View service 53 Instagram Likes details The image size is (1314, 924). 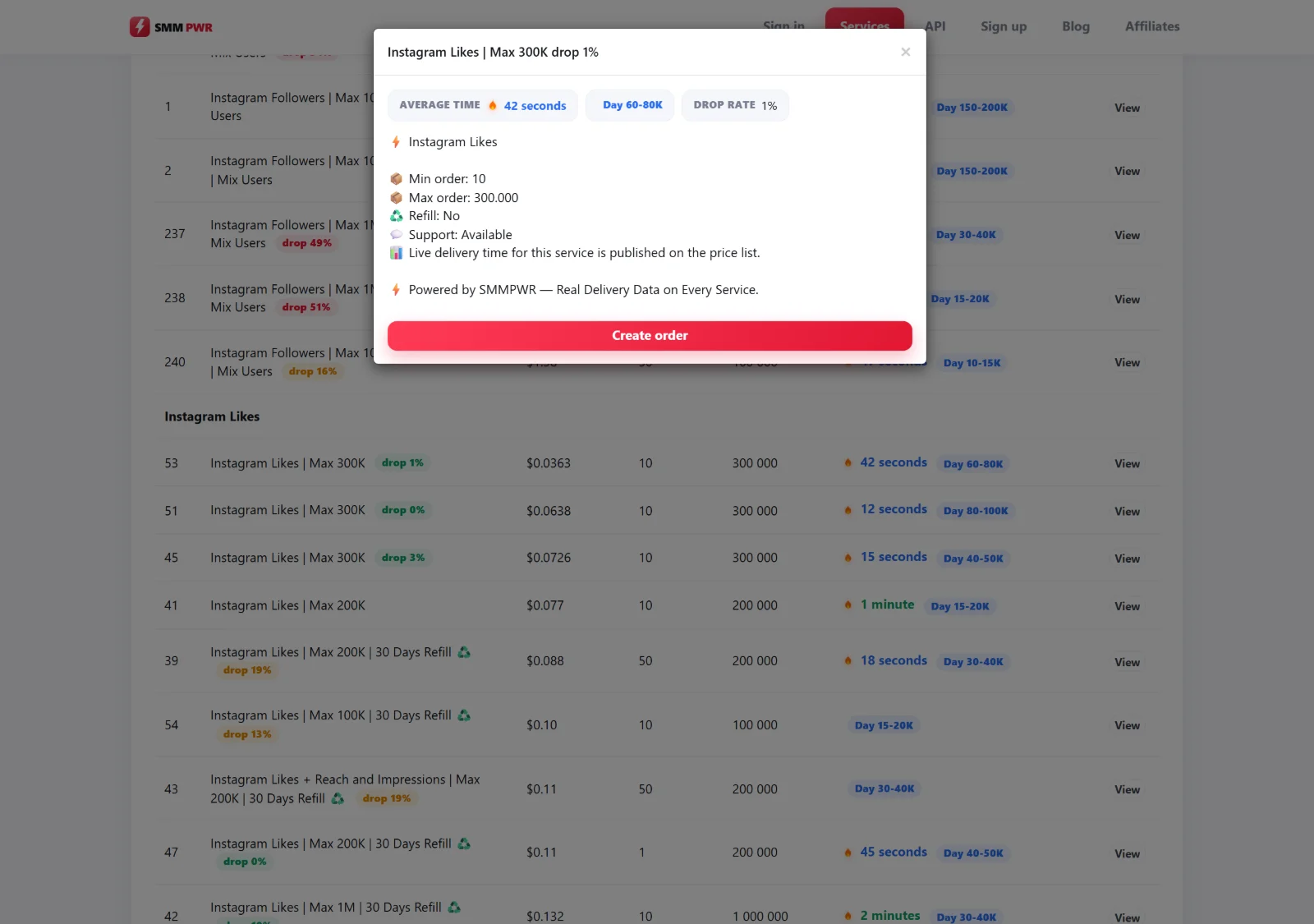pyautogui.click(x=1127, y=464)
